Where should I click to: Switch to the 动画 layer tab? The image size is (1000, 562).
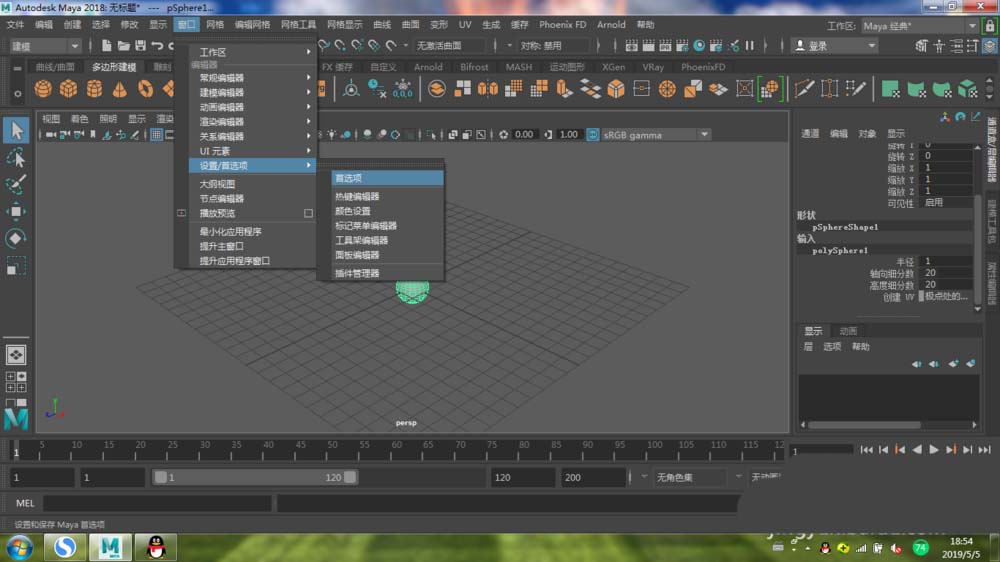(848, 330)
